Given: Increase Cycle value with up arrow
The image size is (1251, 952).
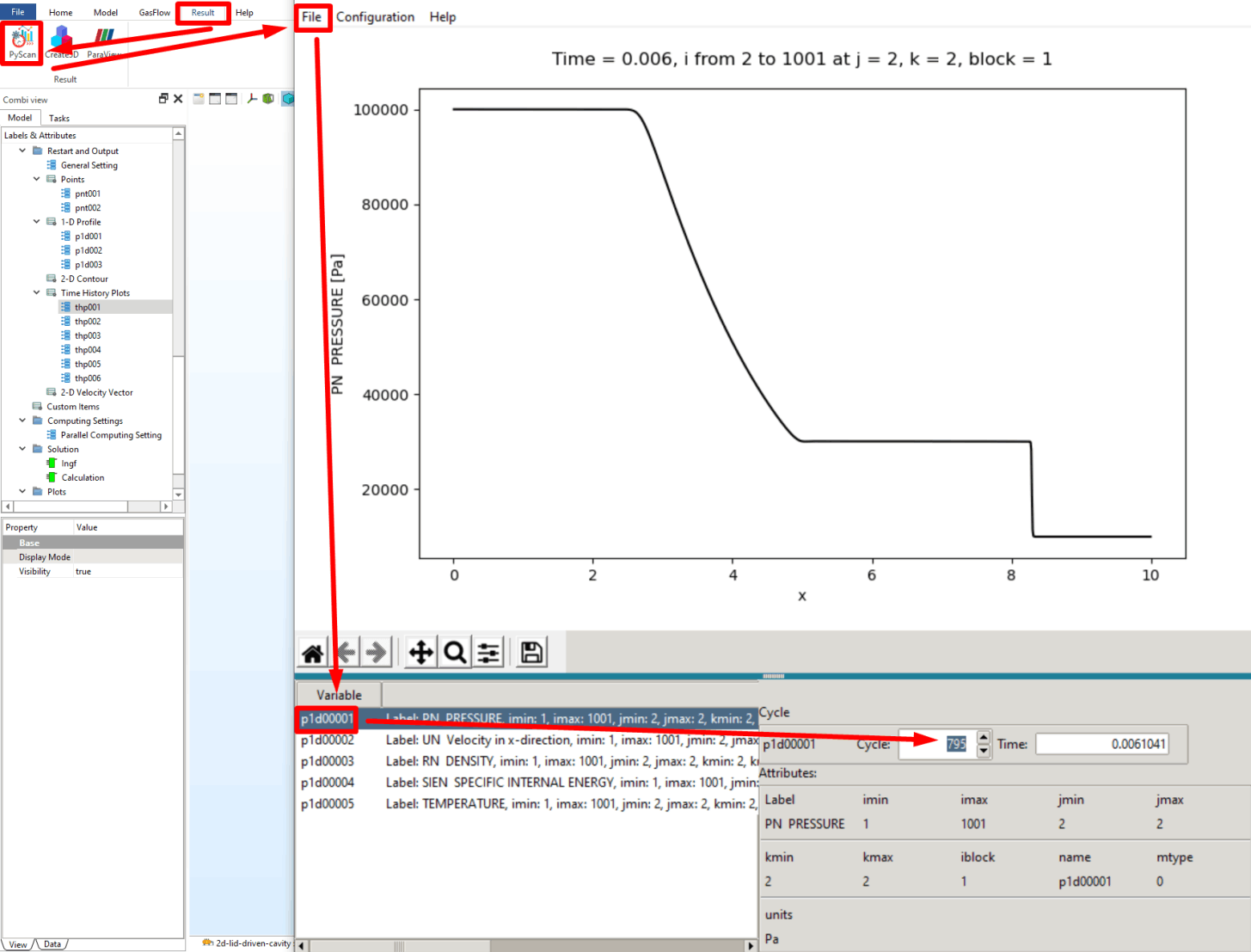Looking at the screenshot, I should tap(984, 737).
